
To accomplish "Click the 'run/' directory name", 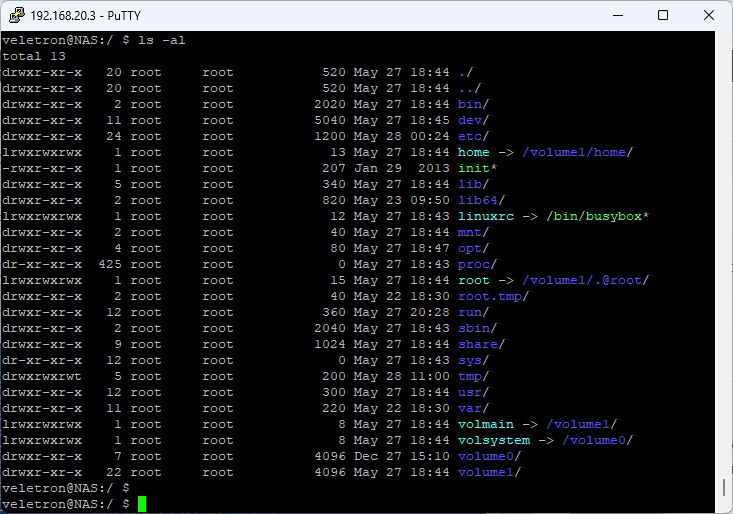I will (473, 312).
